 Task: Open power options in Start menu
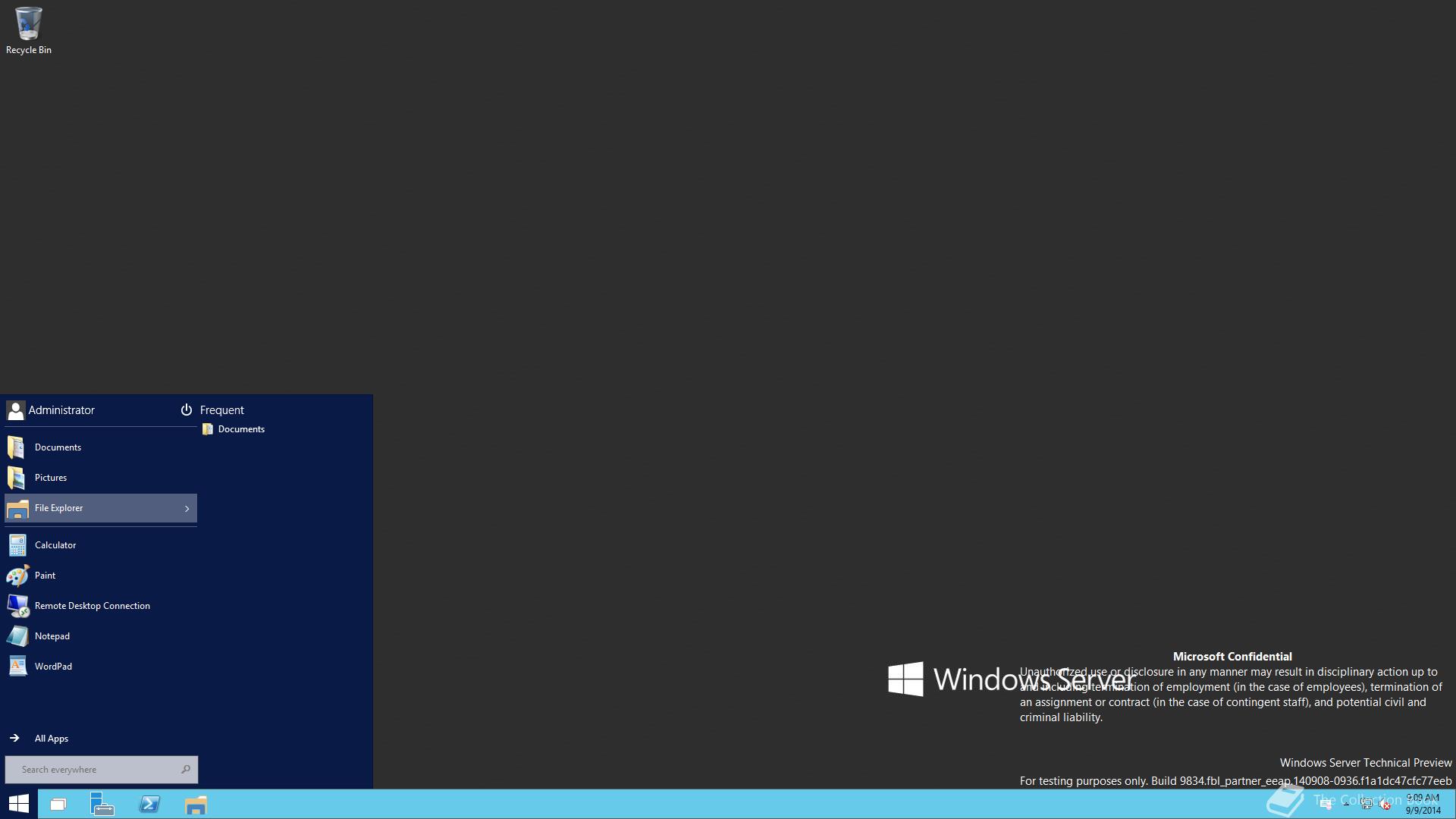coord(186,409)
